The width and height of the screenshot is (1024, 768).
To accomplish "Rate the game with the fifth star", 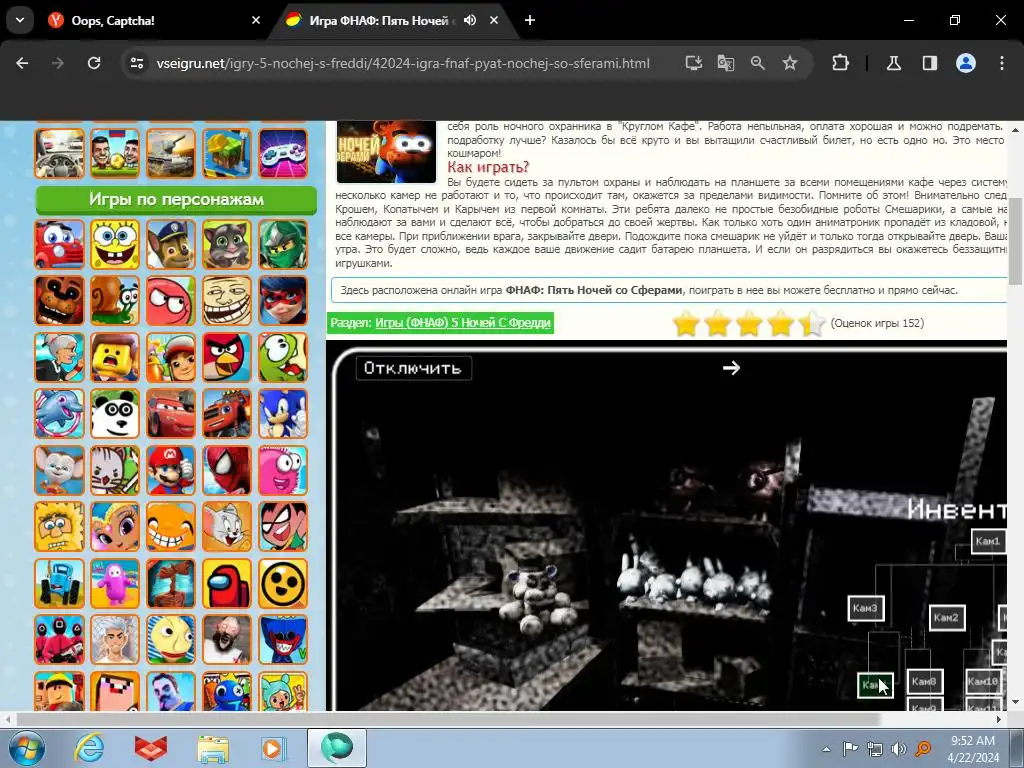I will [812, 323].
